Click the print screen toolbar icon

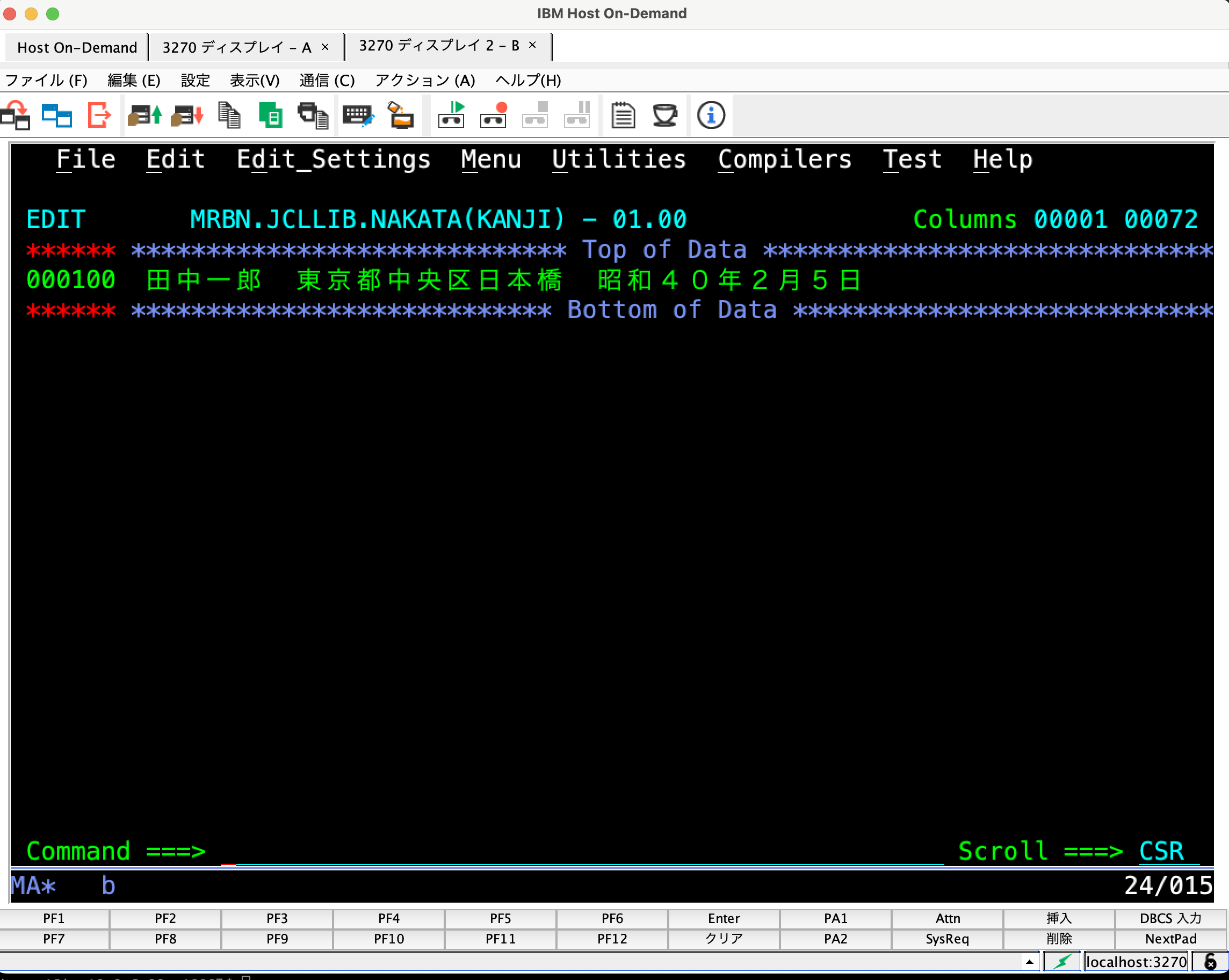pos(313,116)
